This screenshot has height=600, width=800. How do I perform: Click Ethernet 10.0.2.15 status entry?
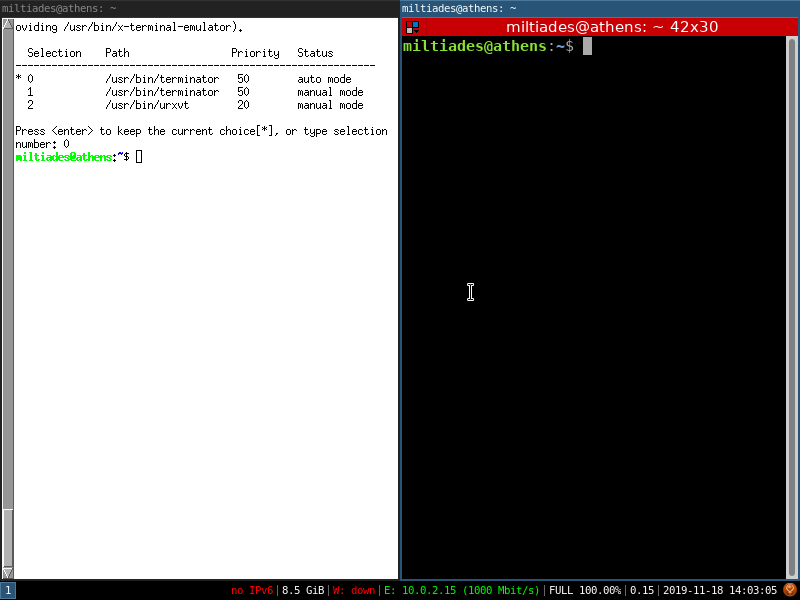click(x=462, y=590)
